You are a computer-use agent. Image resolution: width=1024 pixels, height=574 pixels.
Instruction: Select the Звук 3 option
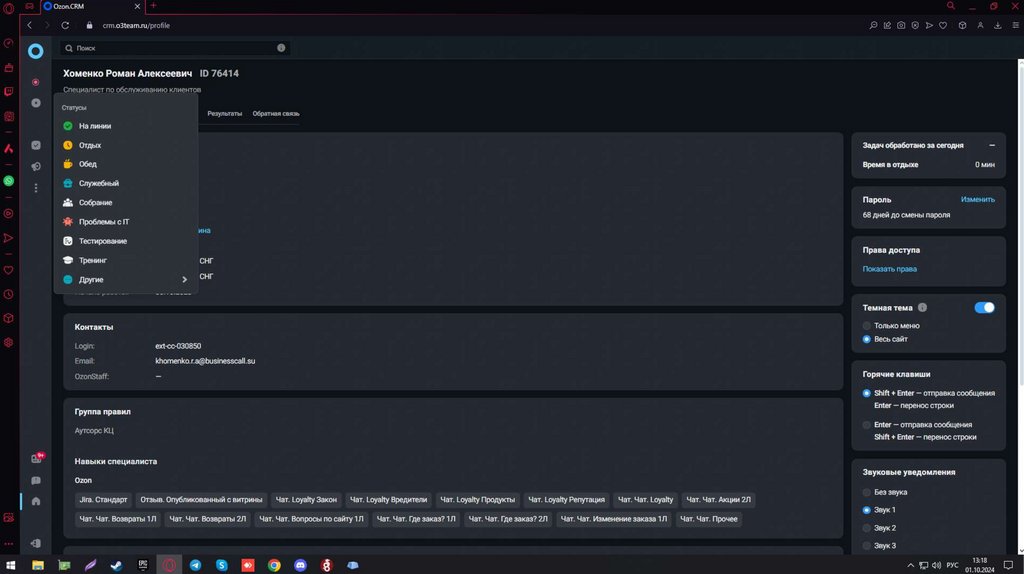(867, 545)
